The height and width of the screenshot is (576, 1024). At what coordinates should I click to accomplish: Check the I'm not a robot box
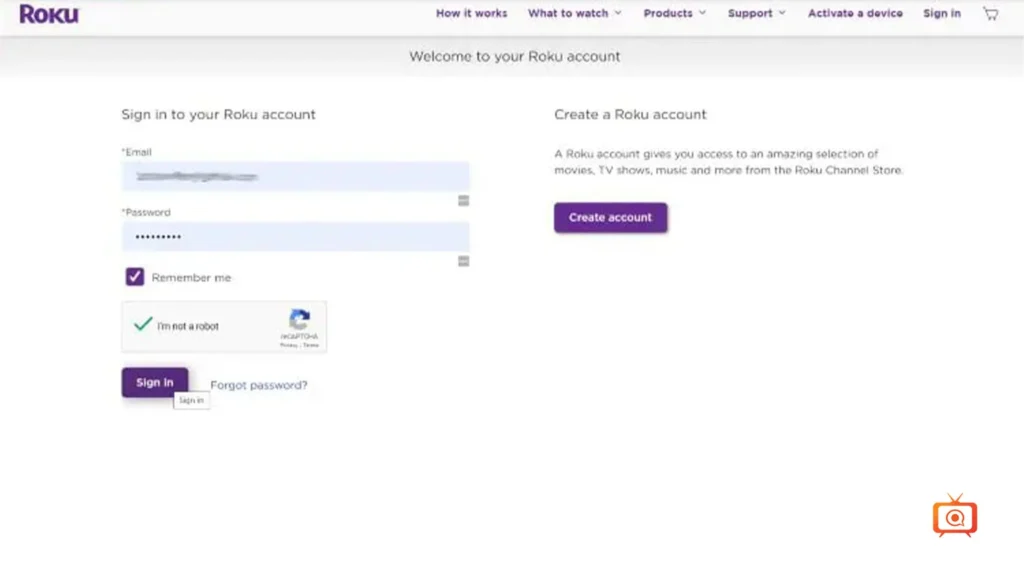143,324
